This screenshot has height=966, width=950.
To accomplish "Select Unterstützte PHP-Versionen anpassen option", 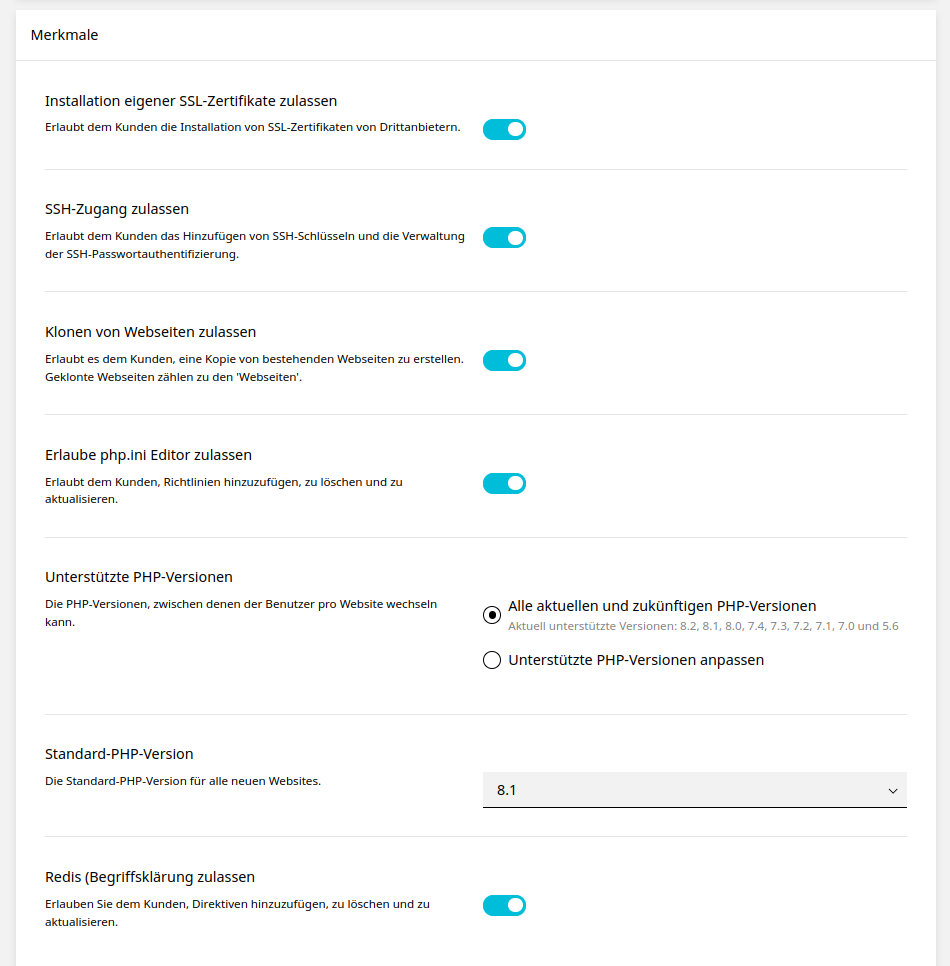I will click(x=492, y=659).
